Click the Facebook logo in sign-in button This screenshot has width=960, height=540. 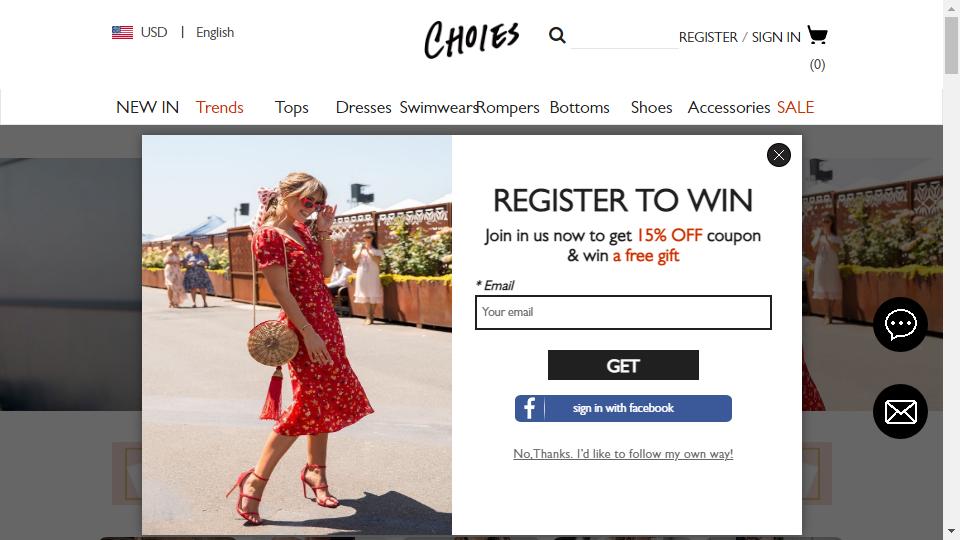click(x=530, y=408)
